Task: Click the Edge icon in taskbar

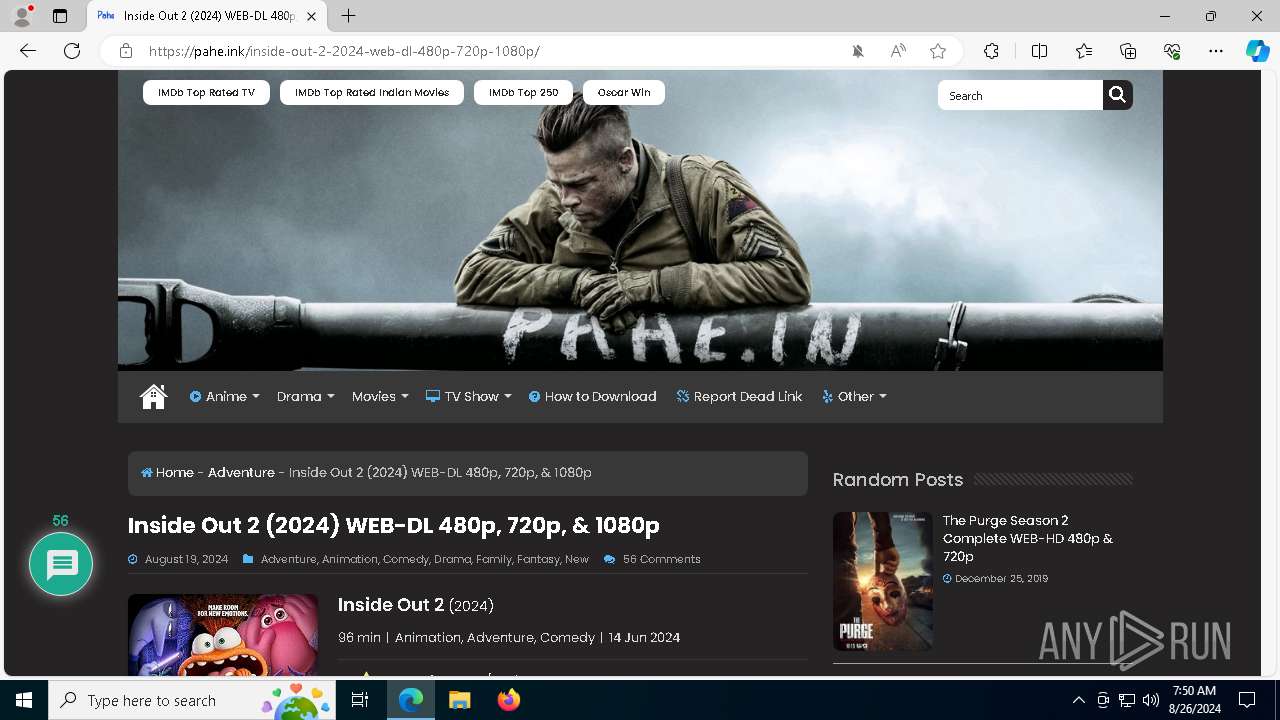Action: tap(411, 700)
